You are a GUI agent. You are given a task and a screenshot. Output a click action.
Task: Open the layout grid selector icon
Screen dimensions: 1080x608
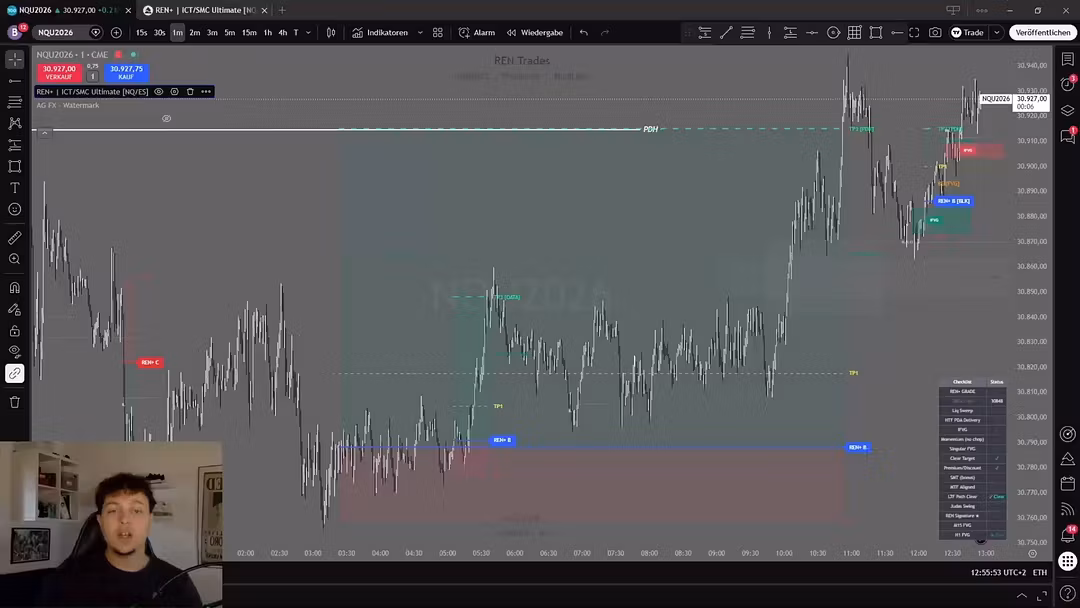[437, 32]
